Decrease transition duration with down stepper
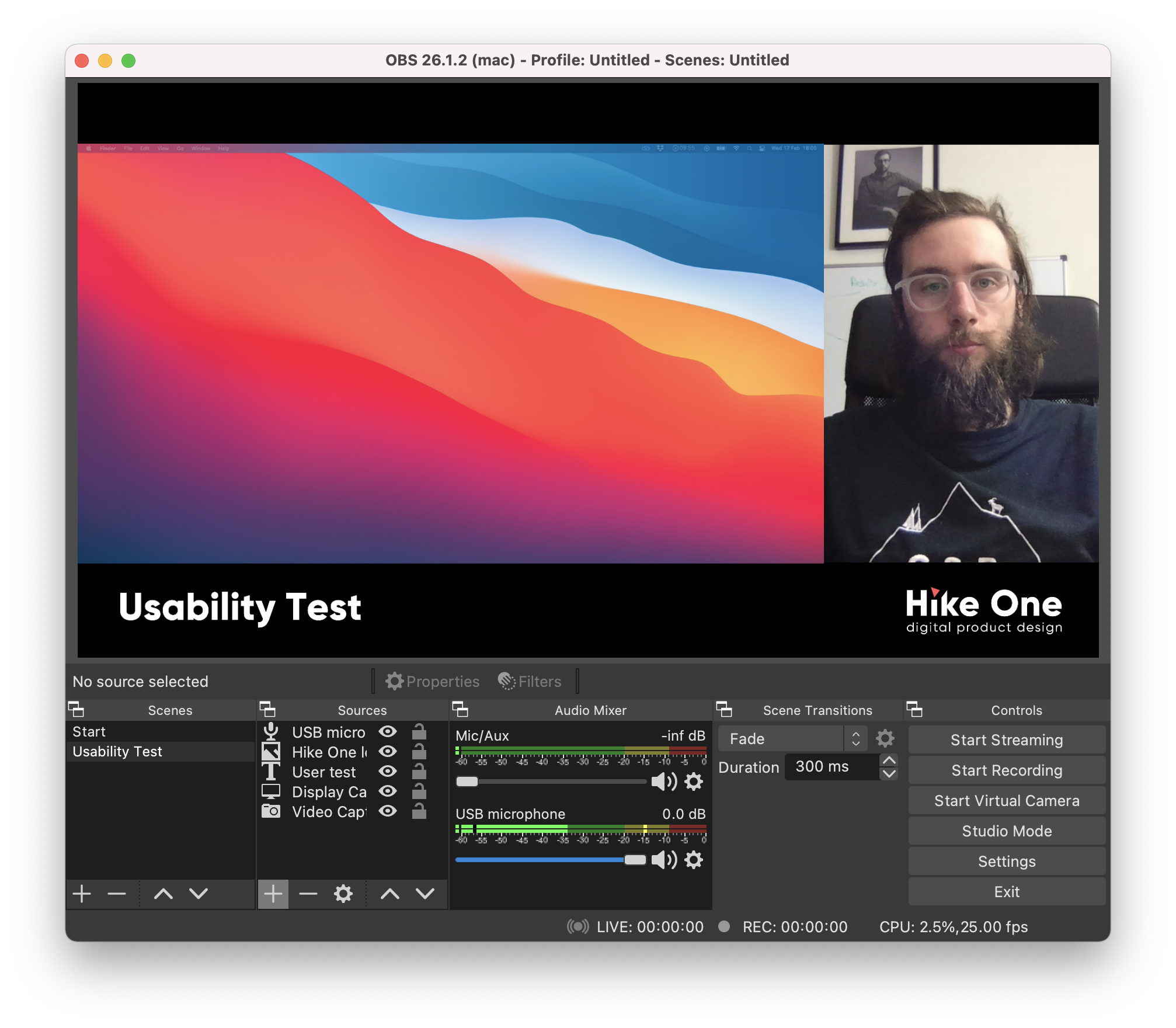 (x=889, y=774)
